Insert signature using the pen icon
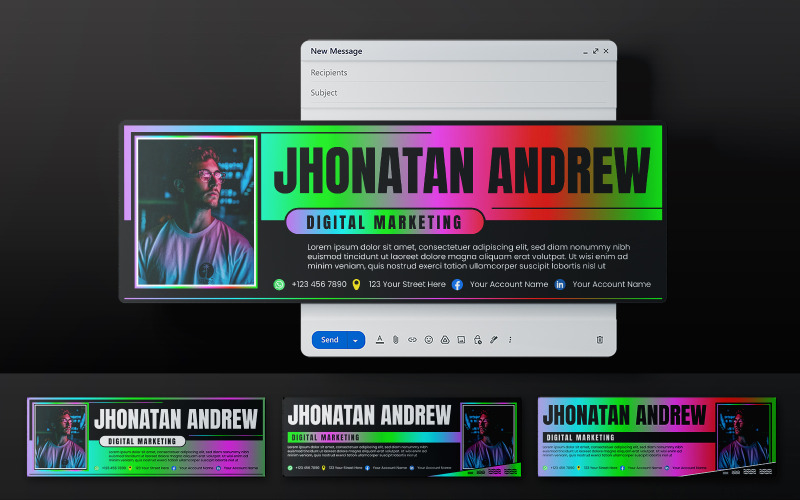 [493, 340]
